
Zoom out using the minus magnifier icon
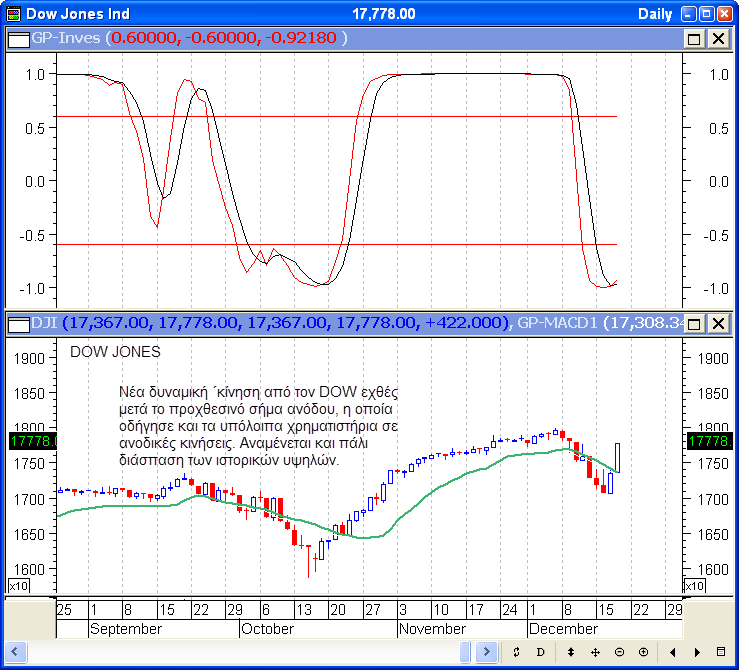point(619,652)
